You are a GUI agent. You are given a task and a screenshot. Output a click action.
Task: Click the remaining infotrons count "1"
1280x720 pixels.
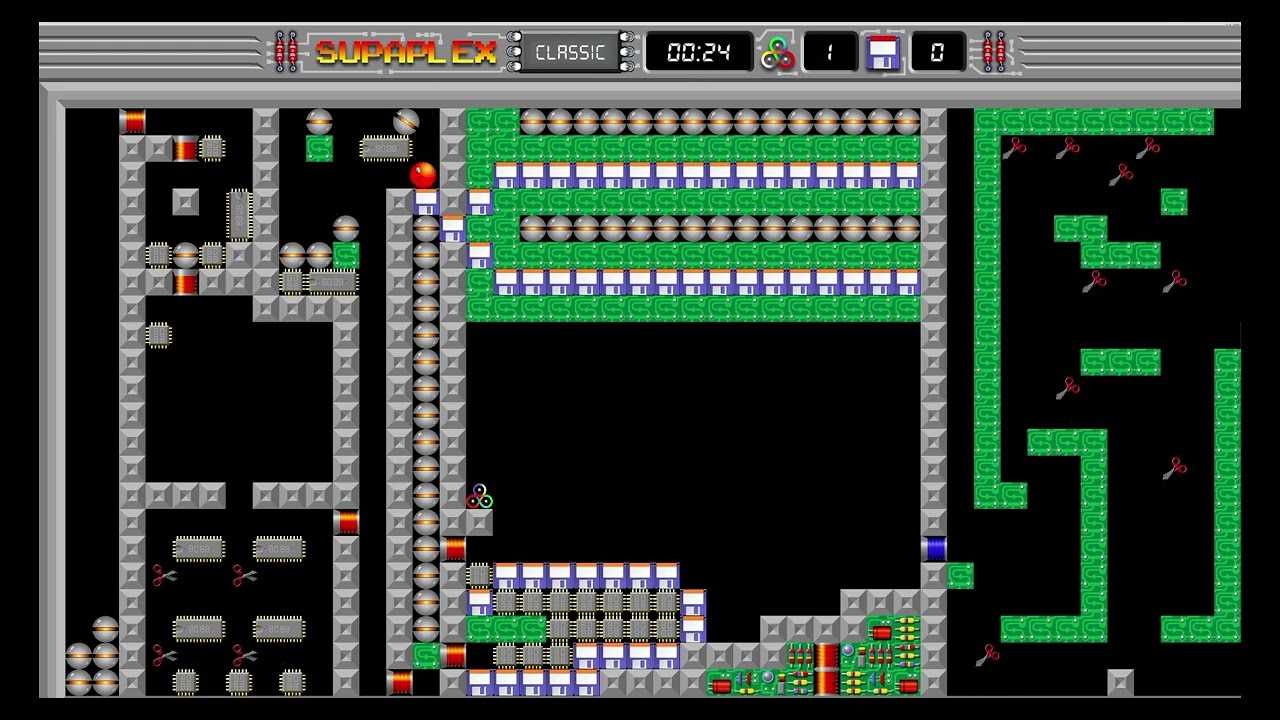pyautogui.click(x=829, y=52)
